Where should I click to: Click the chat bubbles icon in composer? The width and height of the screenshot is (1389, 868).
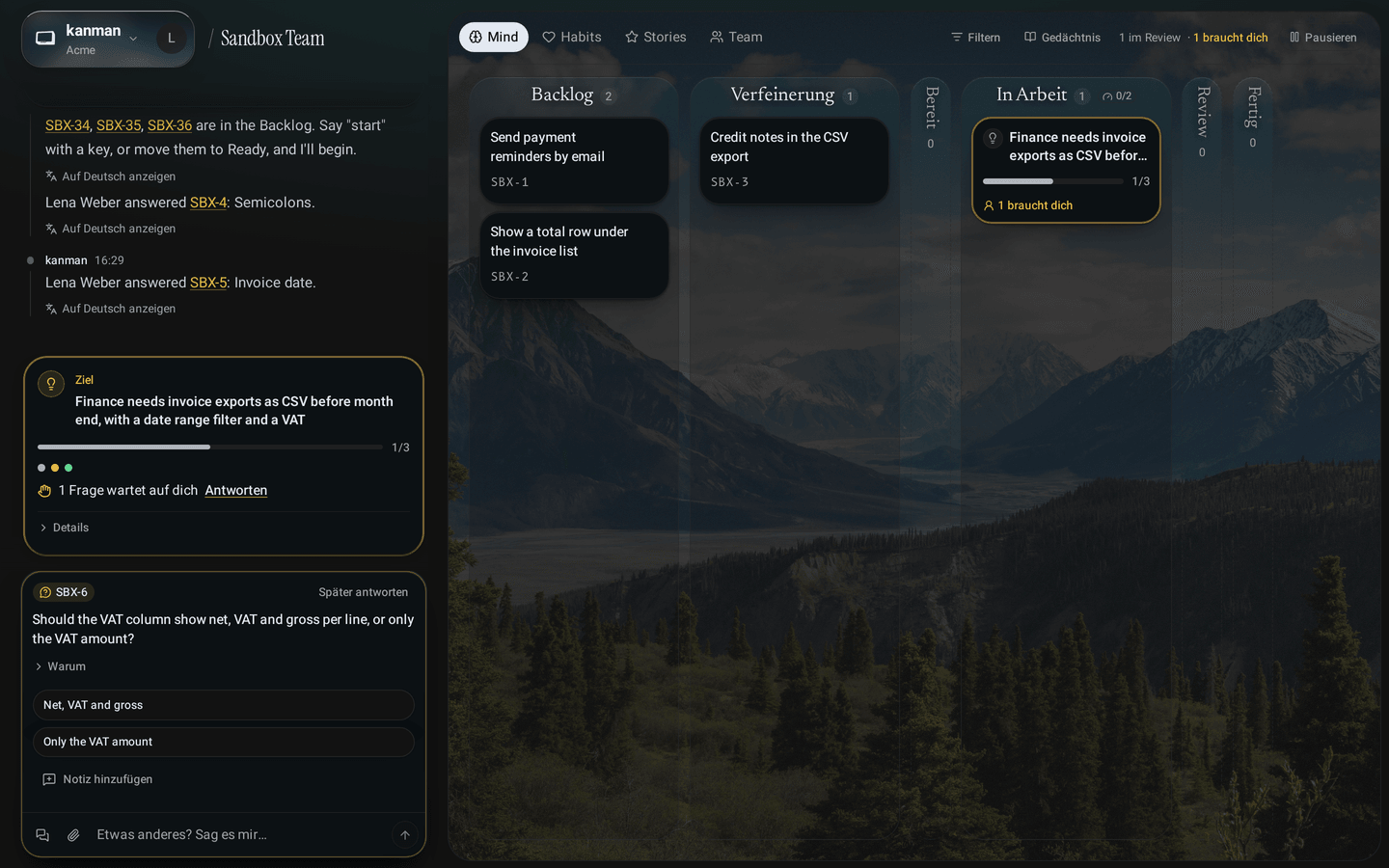coord(42,835)
